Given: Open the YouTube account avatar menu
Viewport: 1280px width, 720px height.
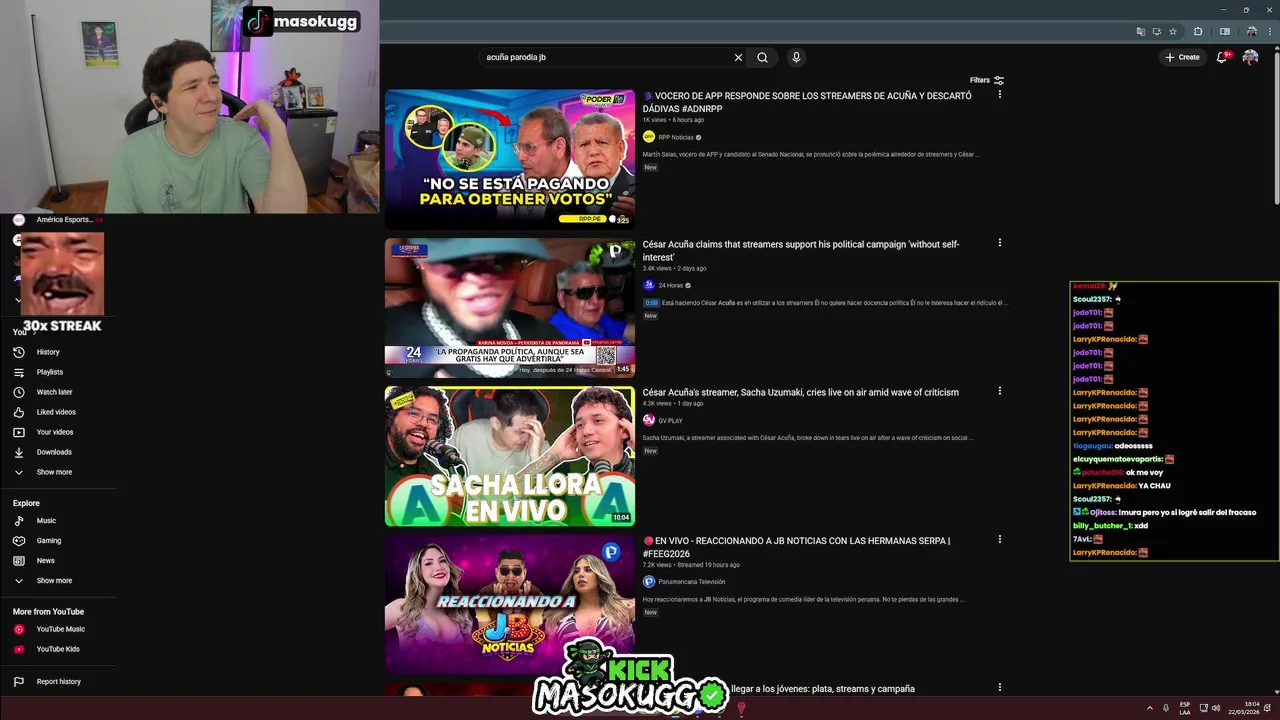Looking at the screenshot, I should tap(1250, 57).
